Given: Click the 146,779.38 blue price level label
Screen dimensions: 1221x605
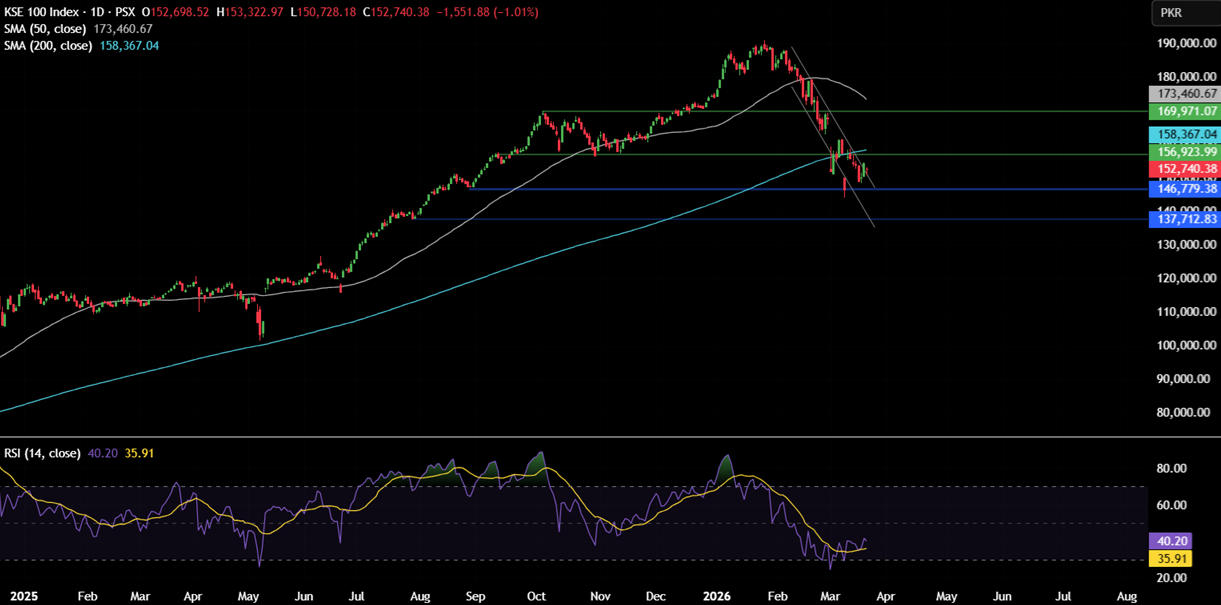Looking at the screenshot, I should tap(1185, 189).
